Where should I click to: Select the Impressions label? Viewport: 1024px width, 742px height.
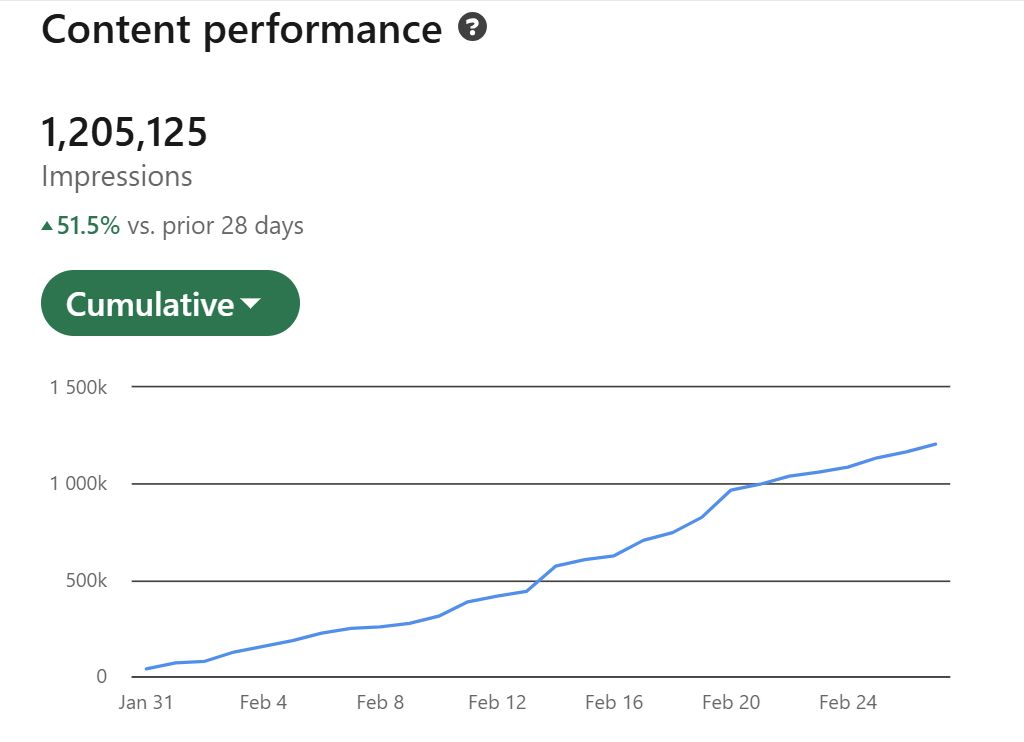click(x=117, y=176)
